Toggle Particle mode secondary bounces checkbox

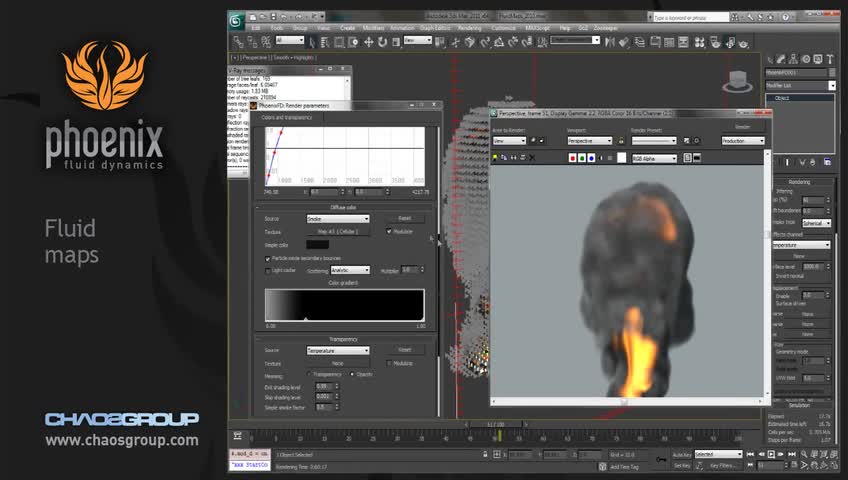coord(267,258)
